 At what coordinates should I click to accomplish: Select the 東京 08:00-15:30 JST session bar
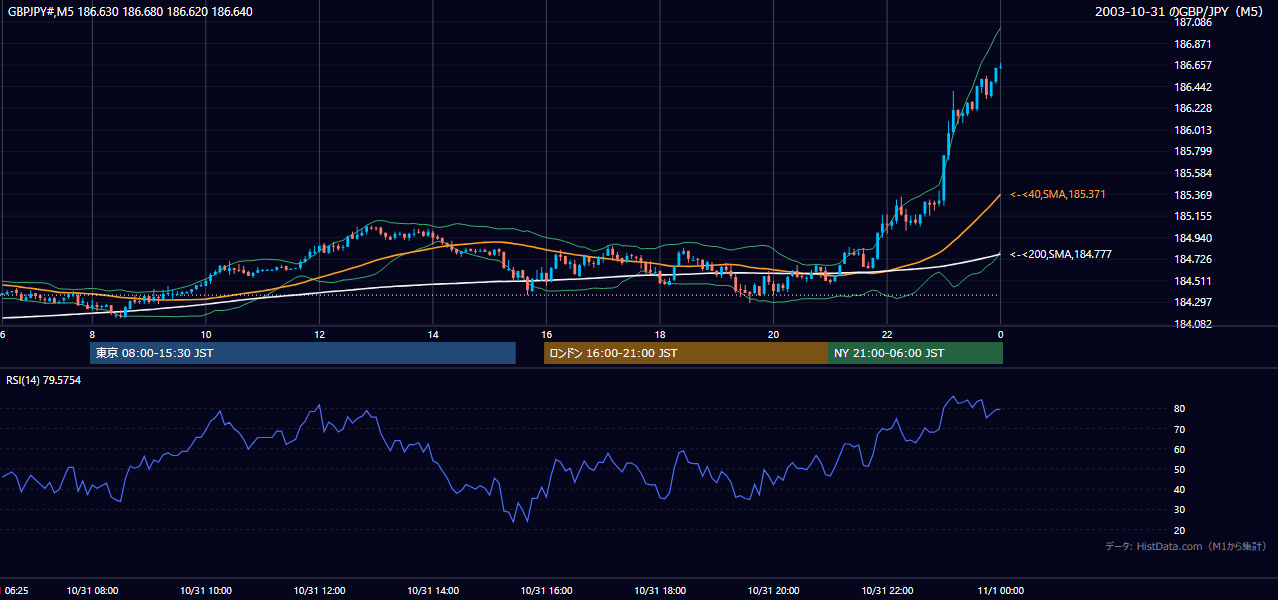[x=302, y=353]
